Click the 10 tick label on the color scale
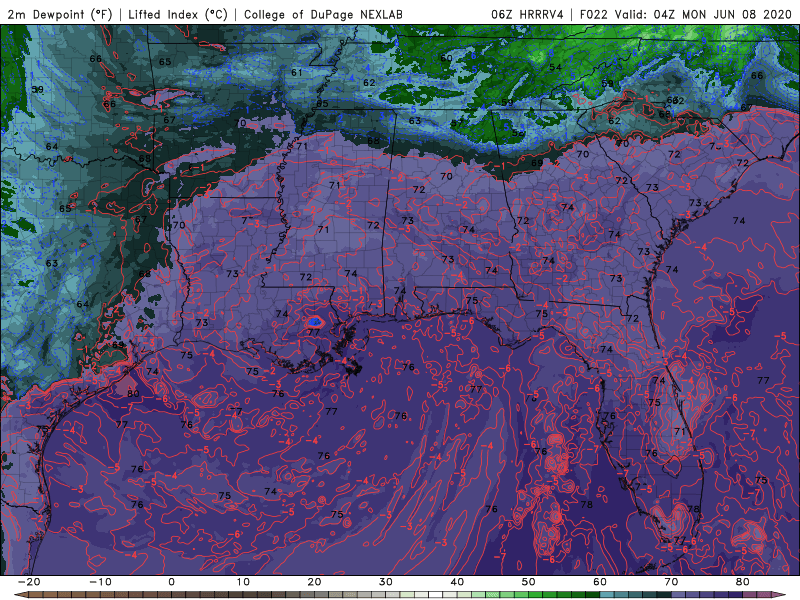Image resolution: width=800 pixels, height=600 pixels. [243, 582]
